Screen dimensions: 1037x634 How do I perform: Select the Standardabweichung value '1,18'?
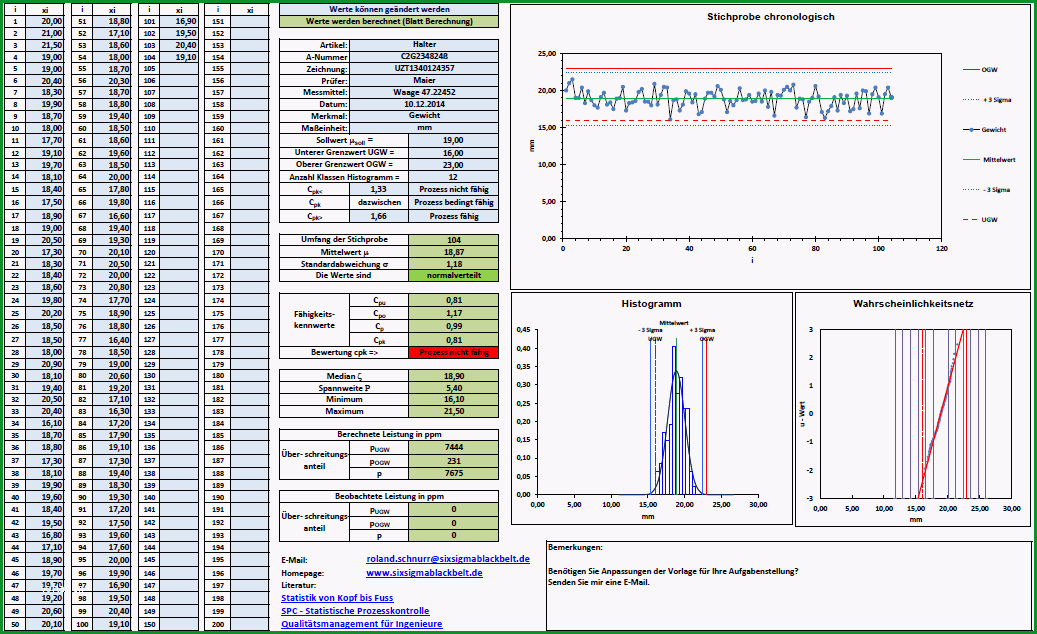tap(454, 264)
